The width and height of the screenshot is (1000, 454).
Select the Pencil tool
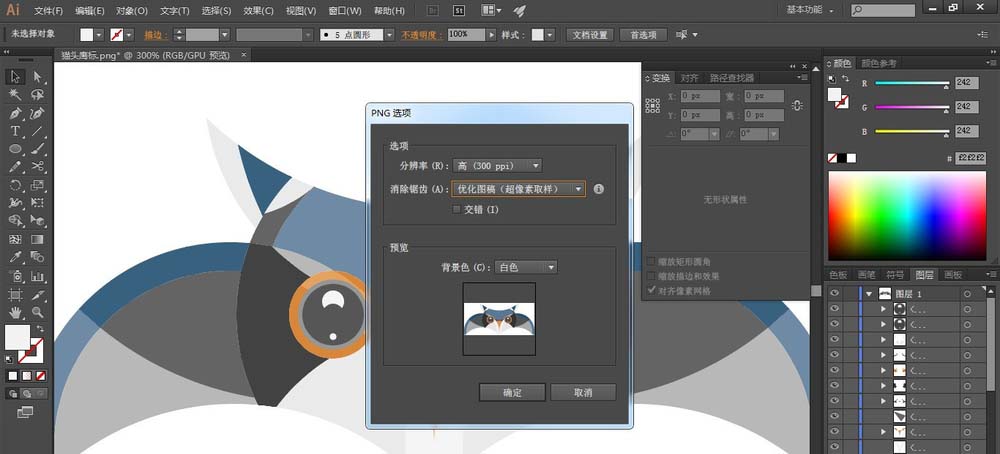coord(15,167)
